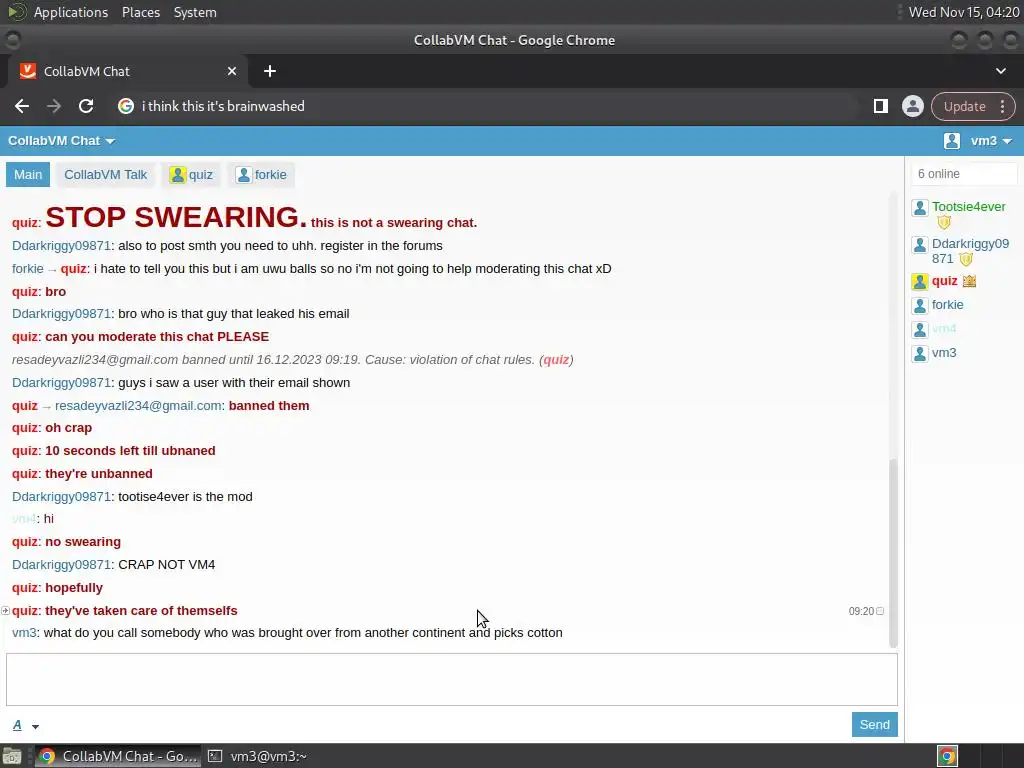Open the Places menu
The height and width of the screenshot is (768, 1024).
pyautogui.click(x=141, y=12)
